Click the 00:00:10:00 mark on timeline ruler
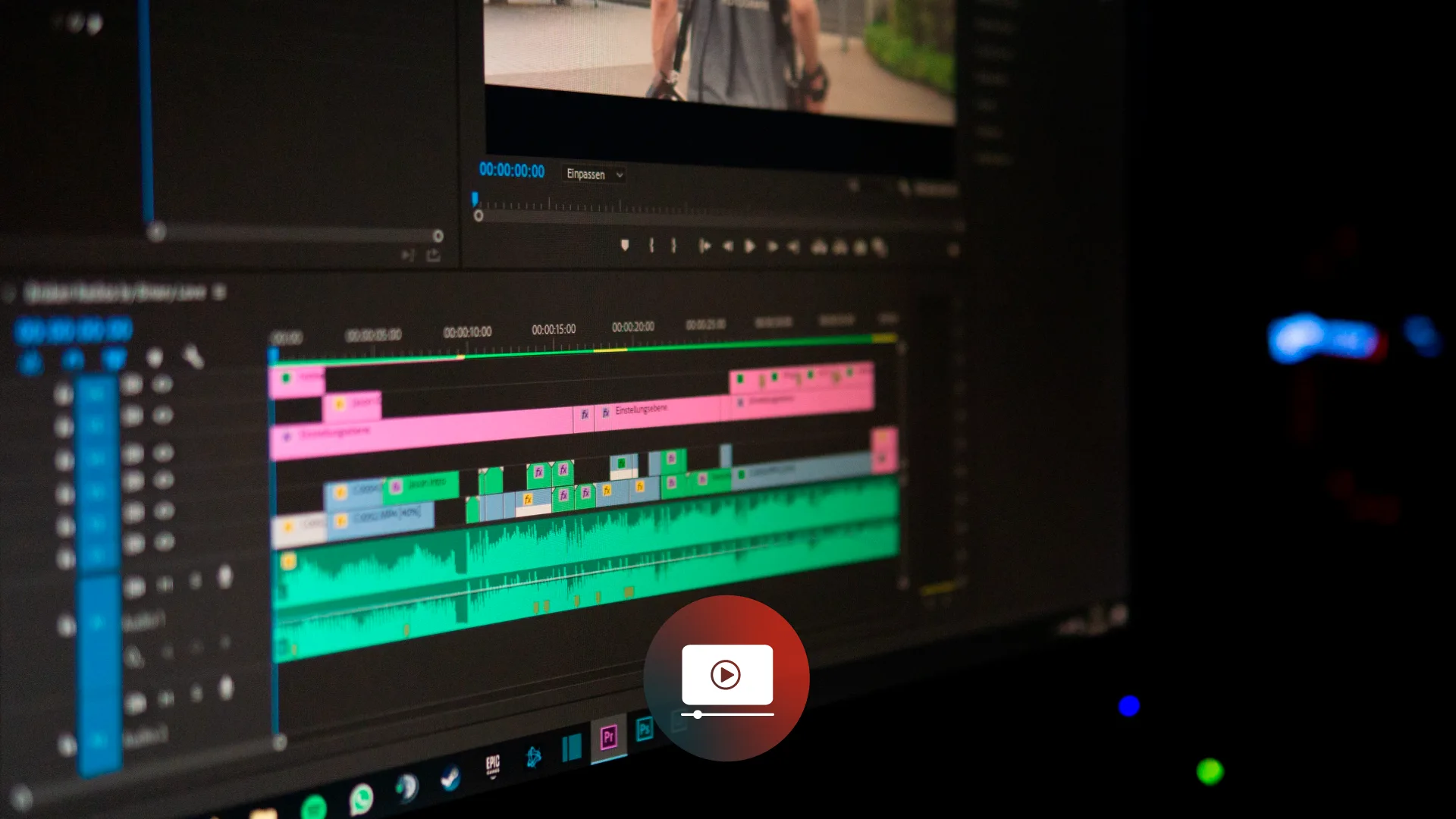Screen dimensions: 1456x819 [x=467, y=332]
